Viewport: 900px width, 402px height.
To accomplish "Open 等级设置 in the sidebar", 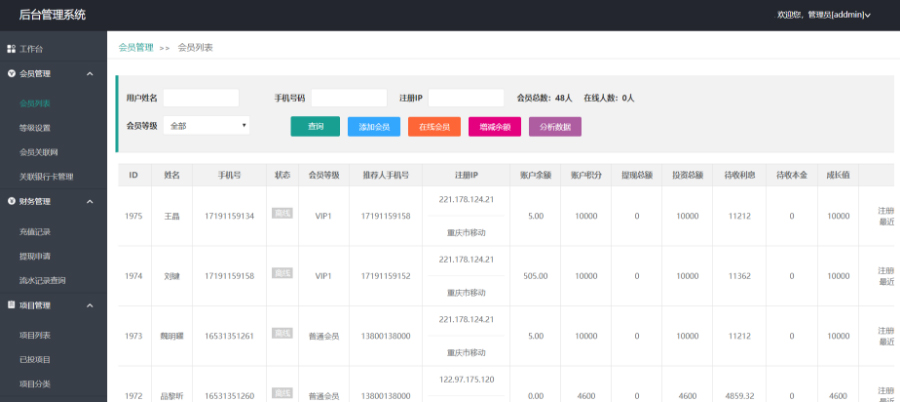I will (x=35, y=128).
